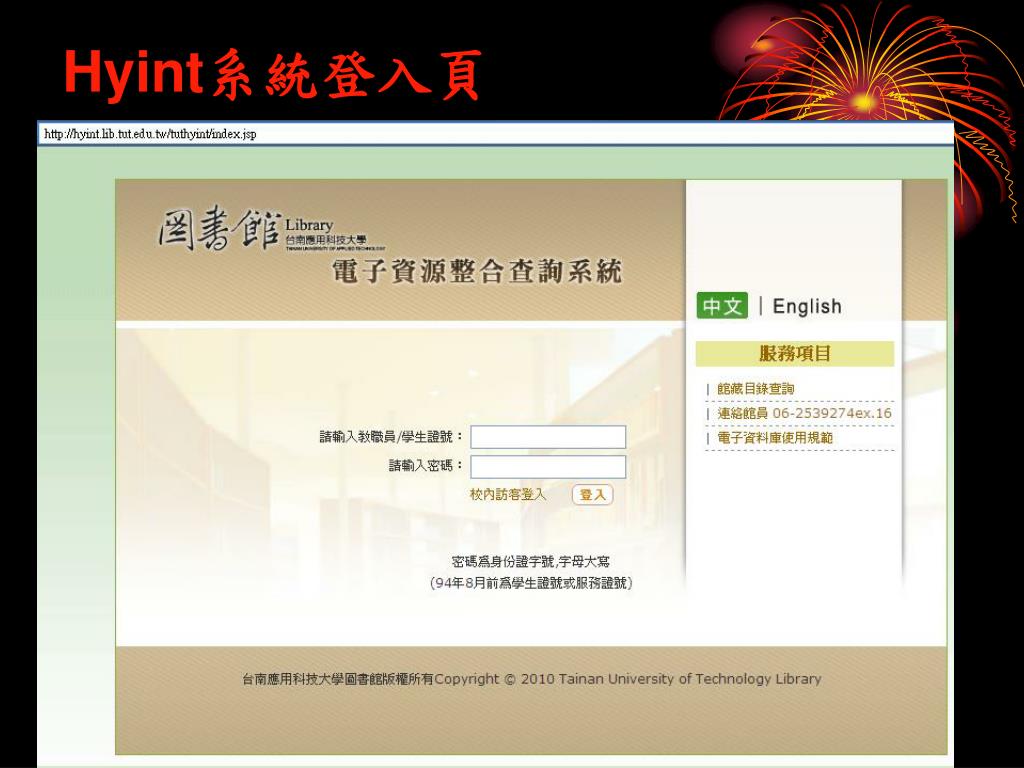The width and height of the screenshot is (1024, 768).
Task: Open the 校內訪客登入 campus guest login link
Action: click(x=507, y=494)
